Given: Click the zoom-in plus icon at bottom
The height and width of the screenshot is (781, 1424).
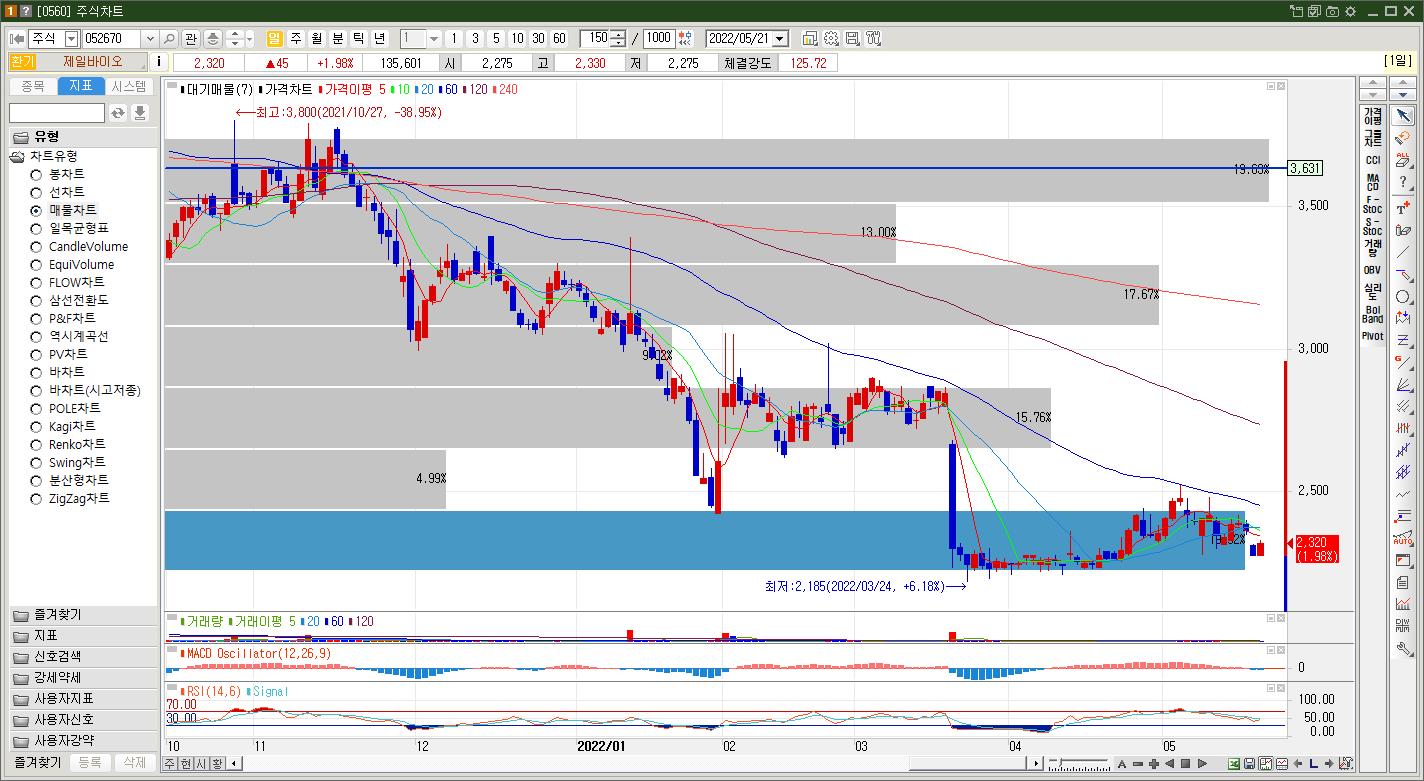Looking at the screenshot, I should point(1154,764).
